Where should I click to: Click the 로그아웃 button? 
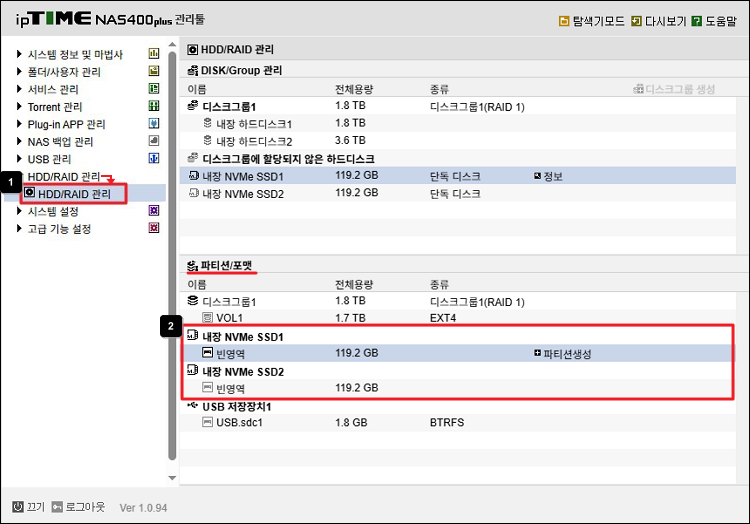coord(78,507)
